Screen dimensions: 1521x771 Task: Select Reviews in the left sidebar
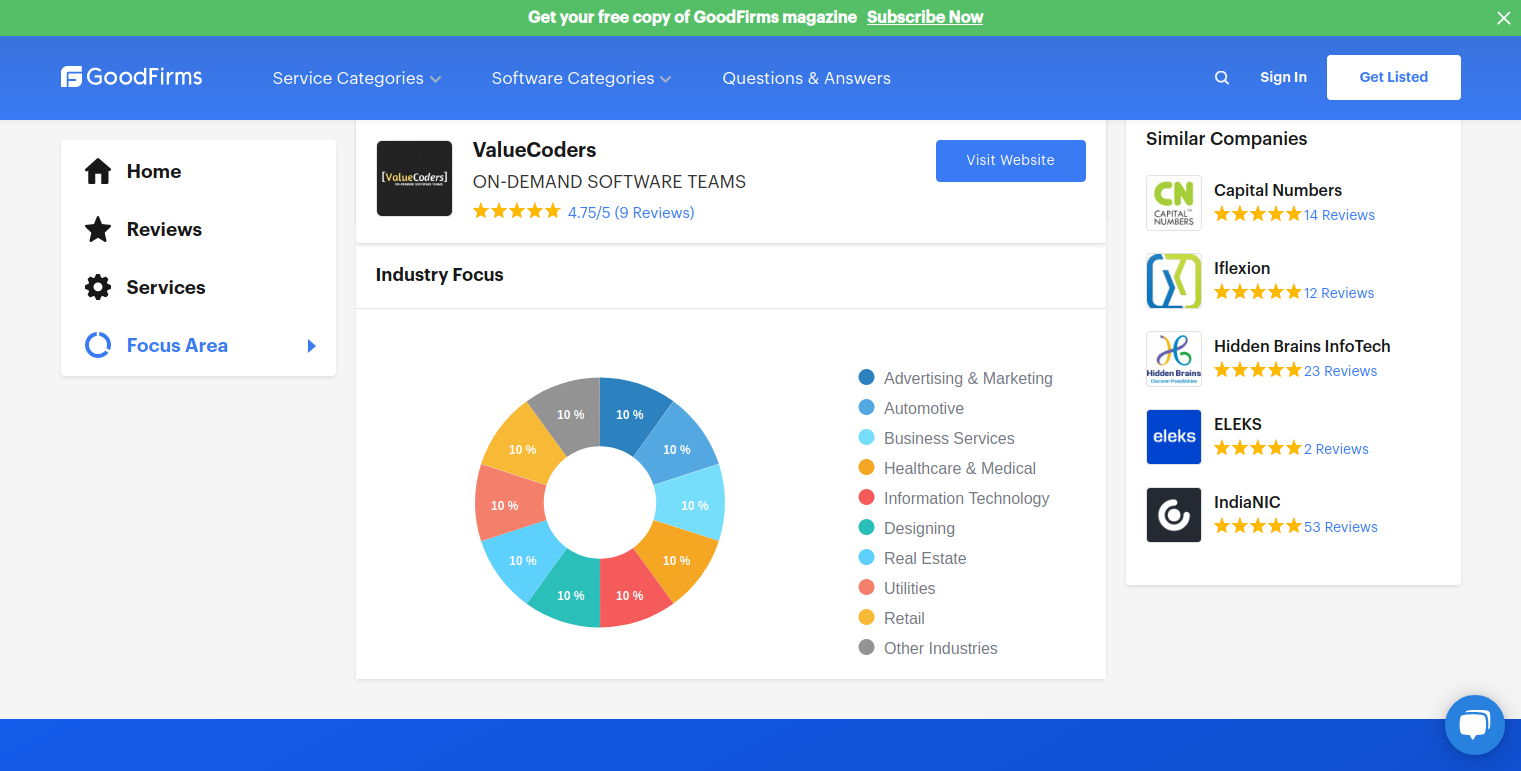pos(163,229)
